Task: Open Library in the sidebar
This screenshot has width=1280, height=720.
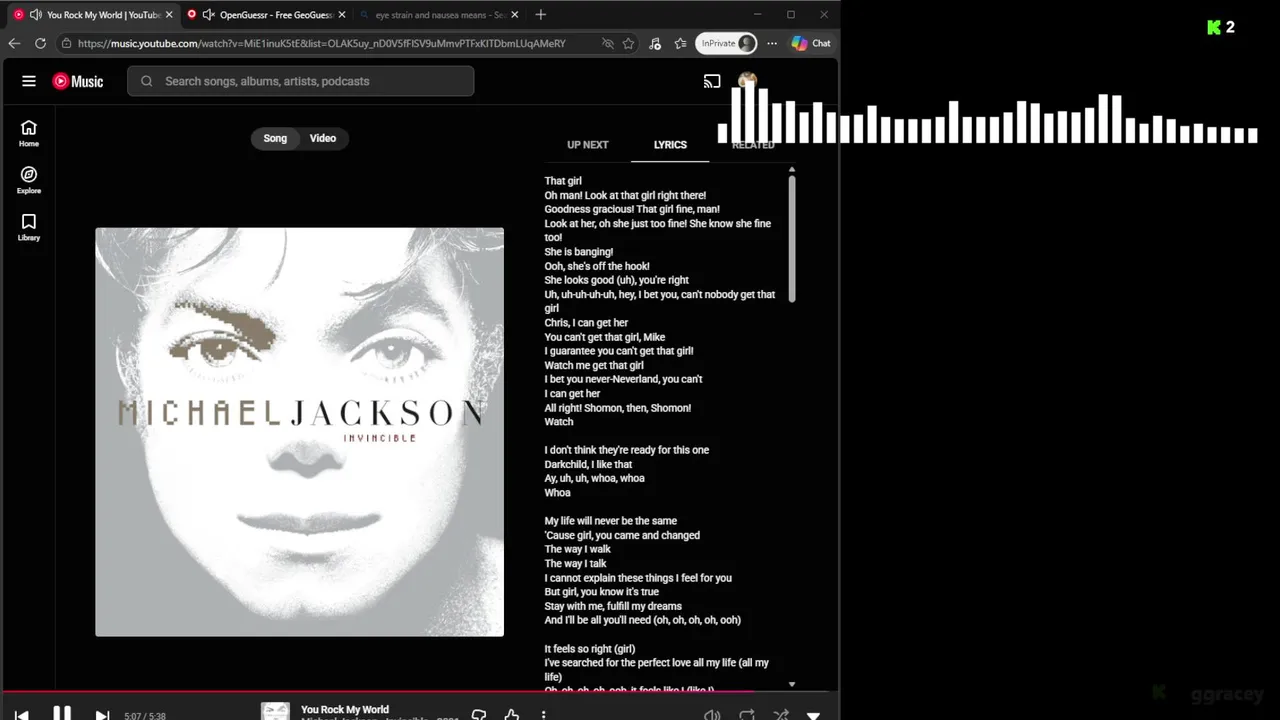Action: [29, 227]
